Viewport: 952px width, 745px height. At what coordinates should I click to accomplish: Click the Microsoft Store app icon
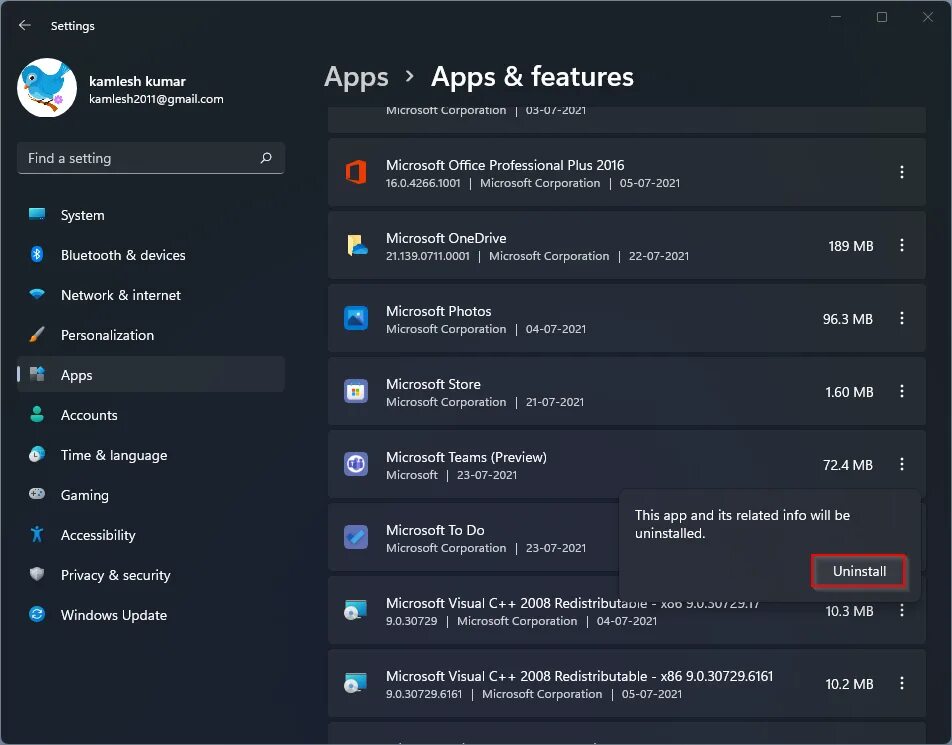(356, 392)
